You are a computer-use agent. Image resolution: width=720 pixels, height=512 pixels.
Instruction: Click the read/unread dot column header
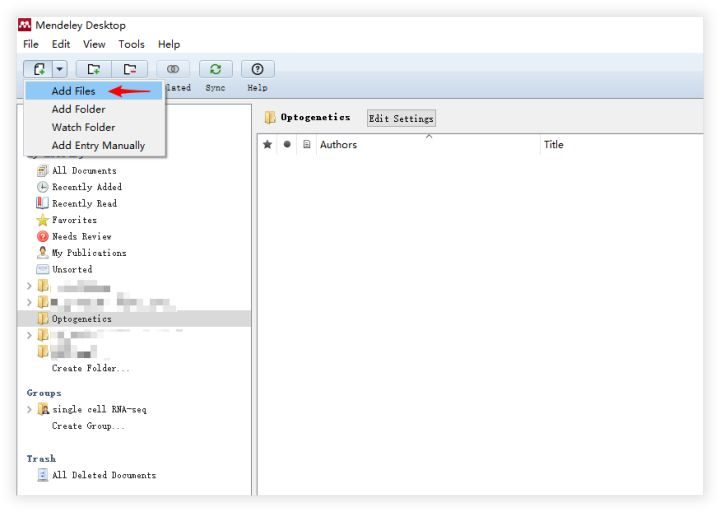click(287, 145)
